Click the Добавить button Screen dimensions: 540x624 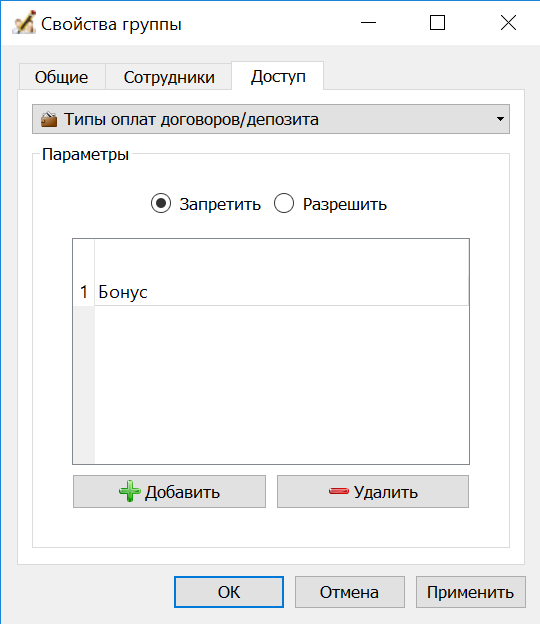click(x=169, y=491)
